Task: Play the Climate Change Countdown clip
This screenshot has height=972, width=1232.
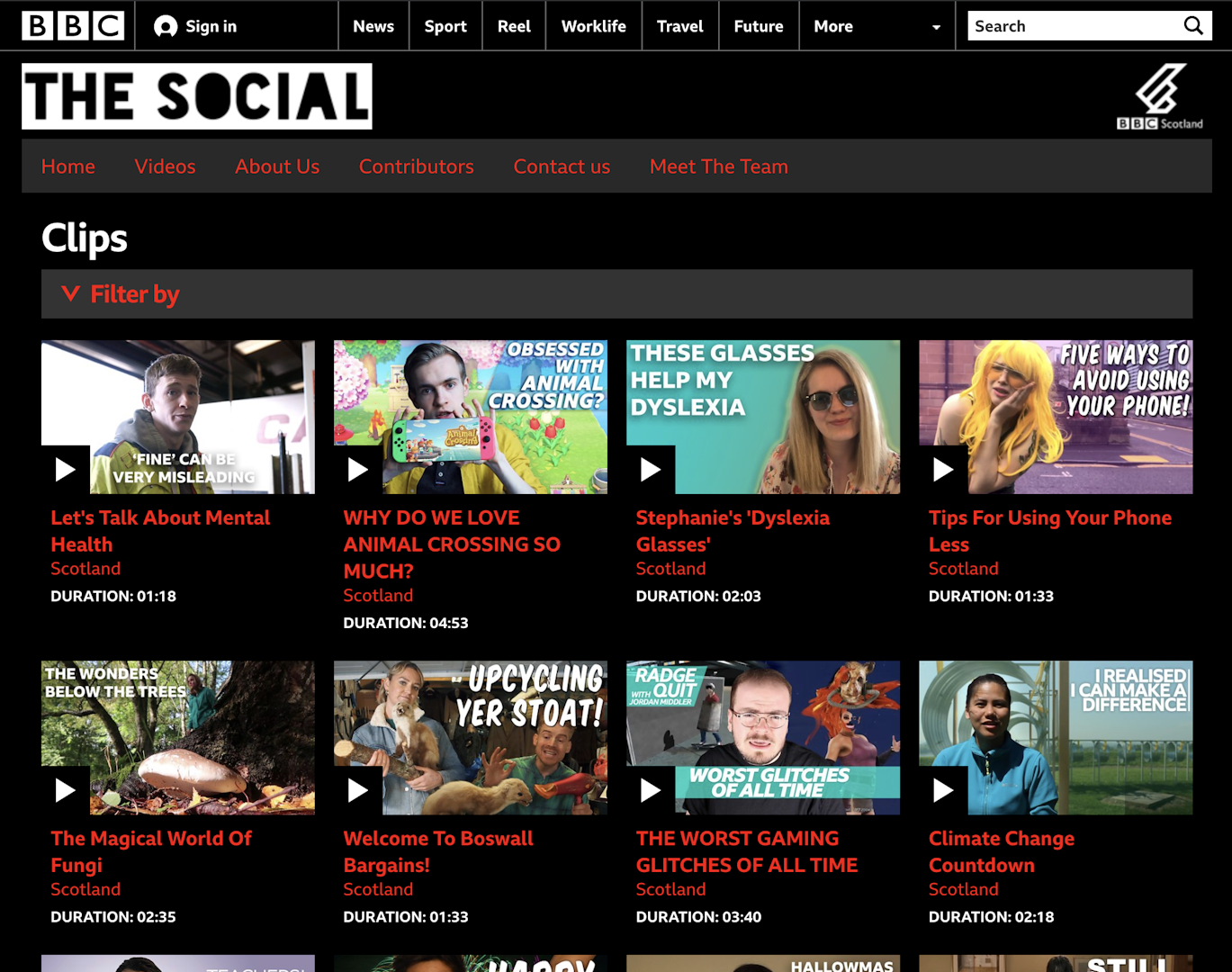Action: (x=943, y=790)
